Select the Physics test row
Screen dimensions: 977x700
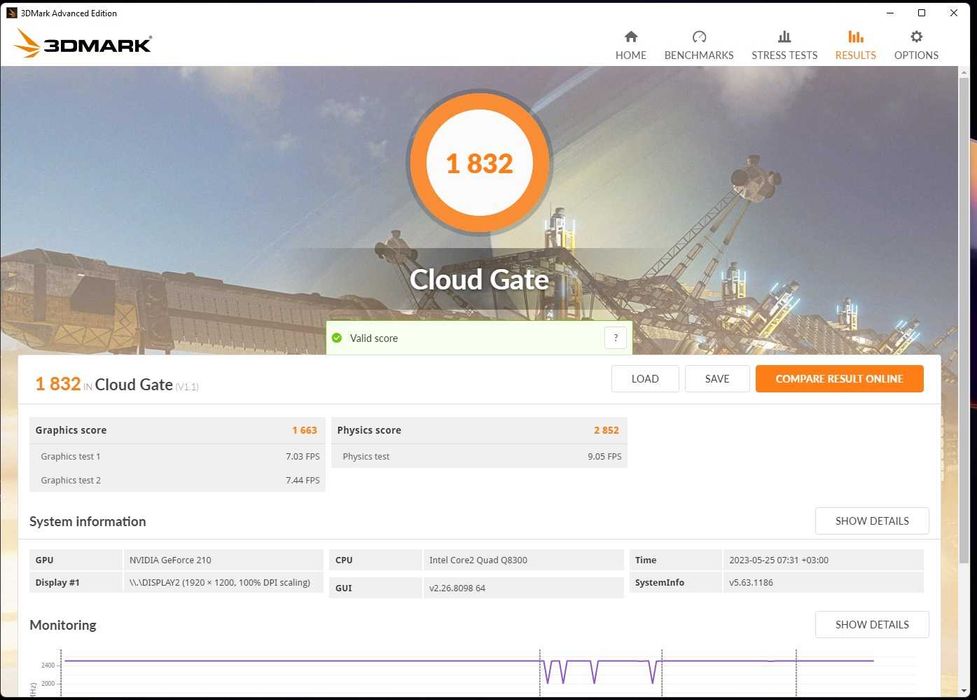click(479, 456)
